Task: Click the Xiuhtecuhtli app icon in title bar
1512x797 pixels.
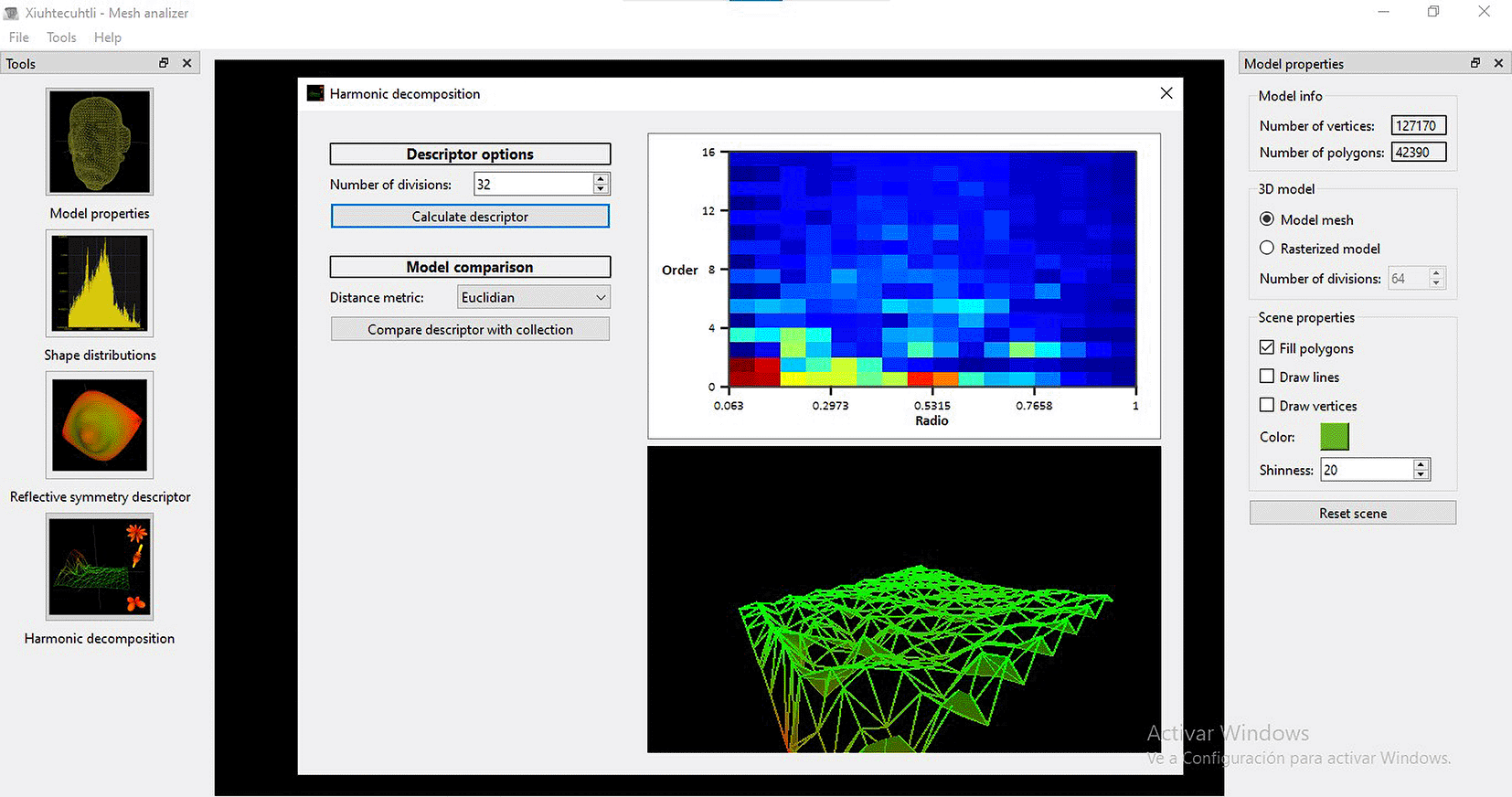Action: [x=12, y=13]
